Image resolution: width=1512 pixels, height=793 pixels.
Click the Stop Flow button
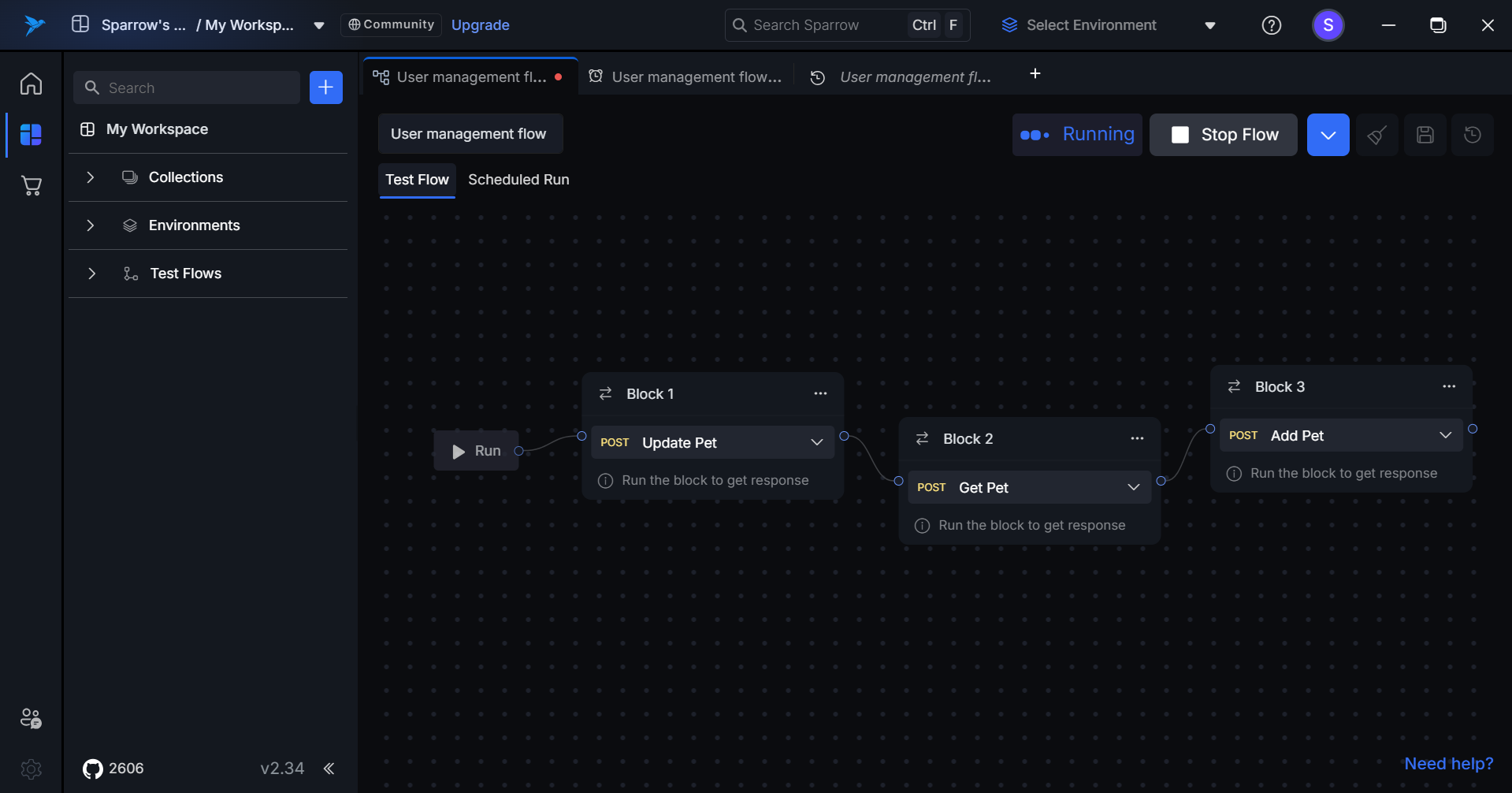tap(1223, 135)
